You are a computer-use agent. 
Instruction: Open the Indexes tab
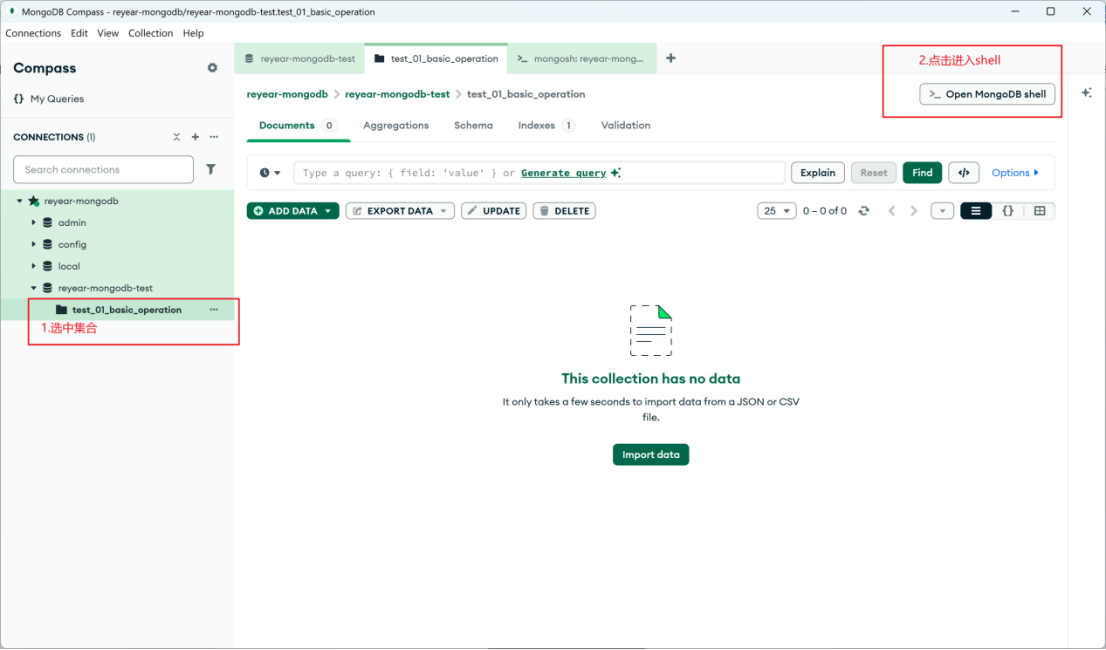point(547,125)
